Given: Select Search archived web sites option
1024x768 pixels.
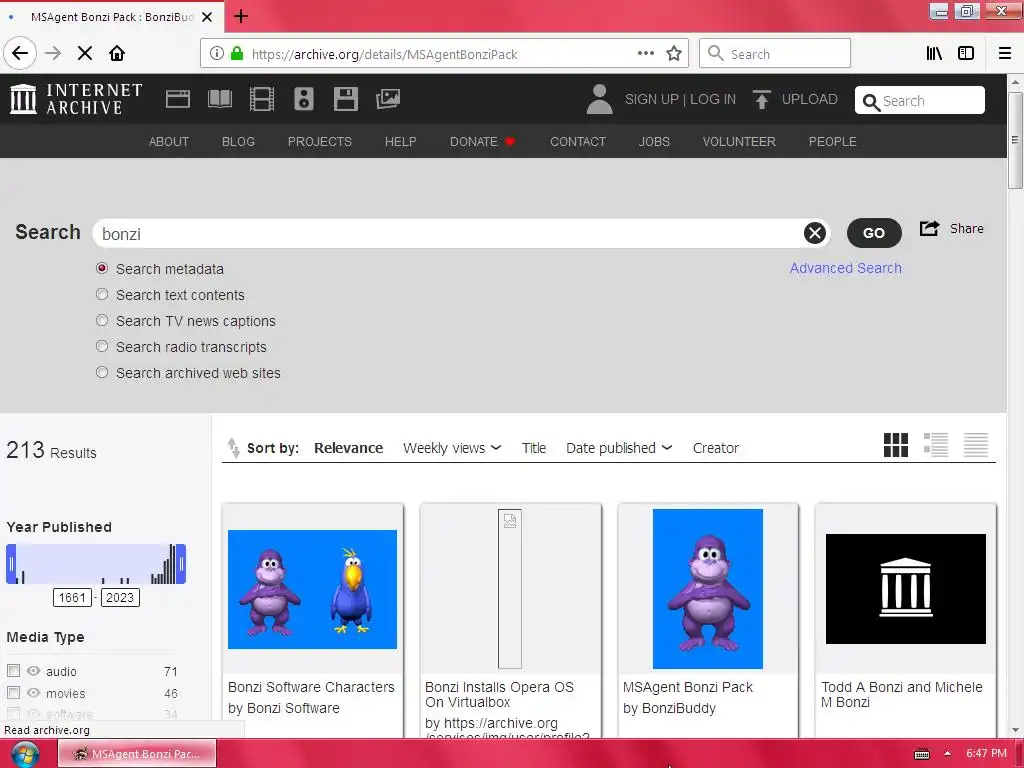Looking at the screenshot, I should point(102,372).
